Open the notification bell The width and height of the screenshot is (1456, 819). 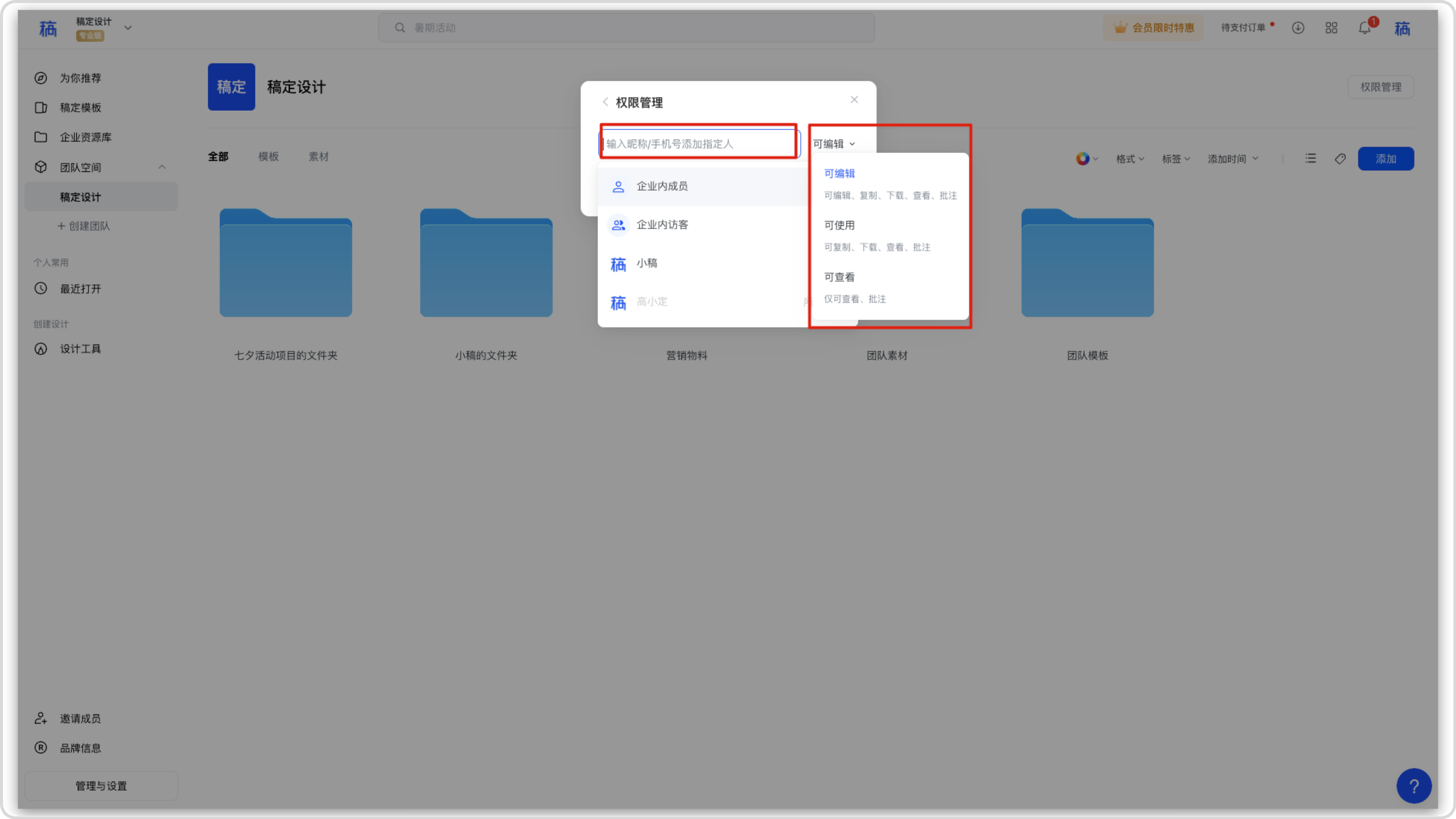pos(1364,28)
